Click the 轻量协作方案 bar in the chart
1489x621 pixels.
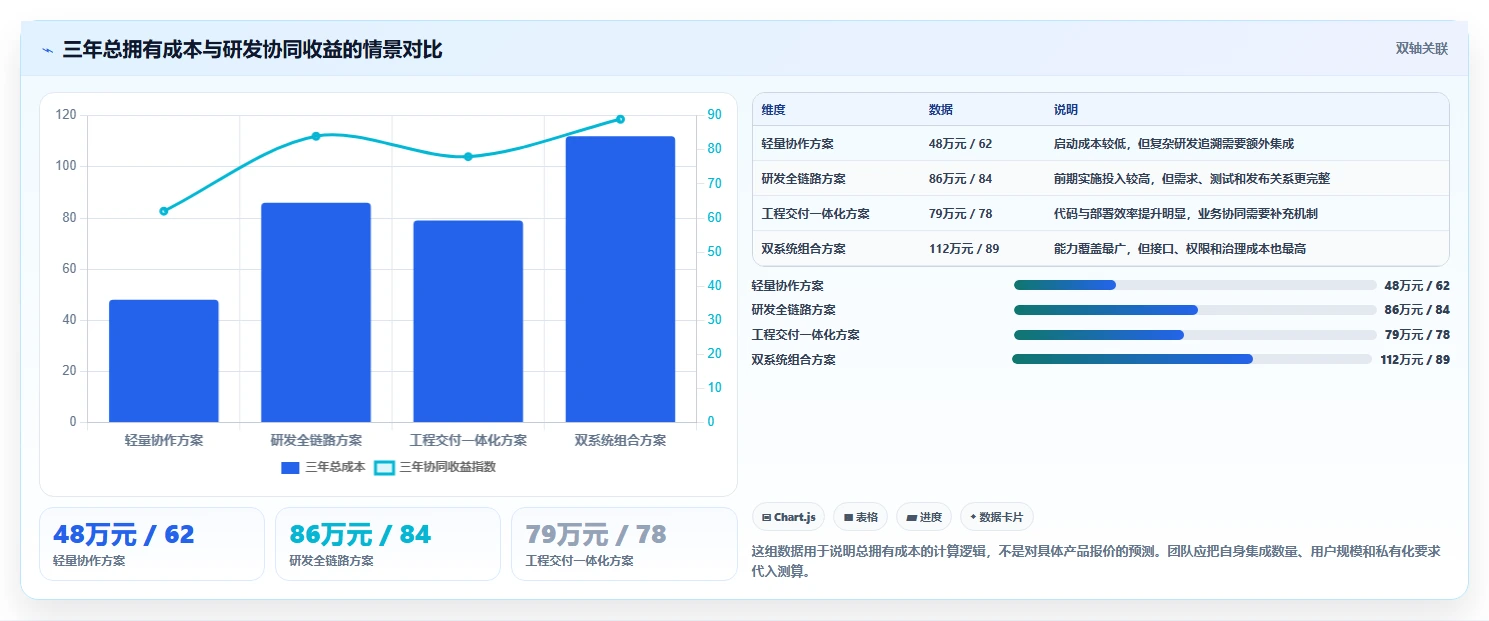[x=164, y=361]
